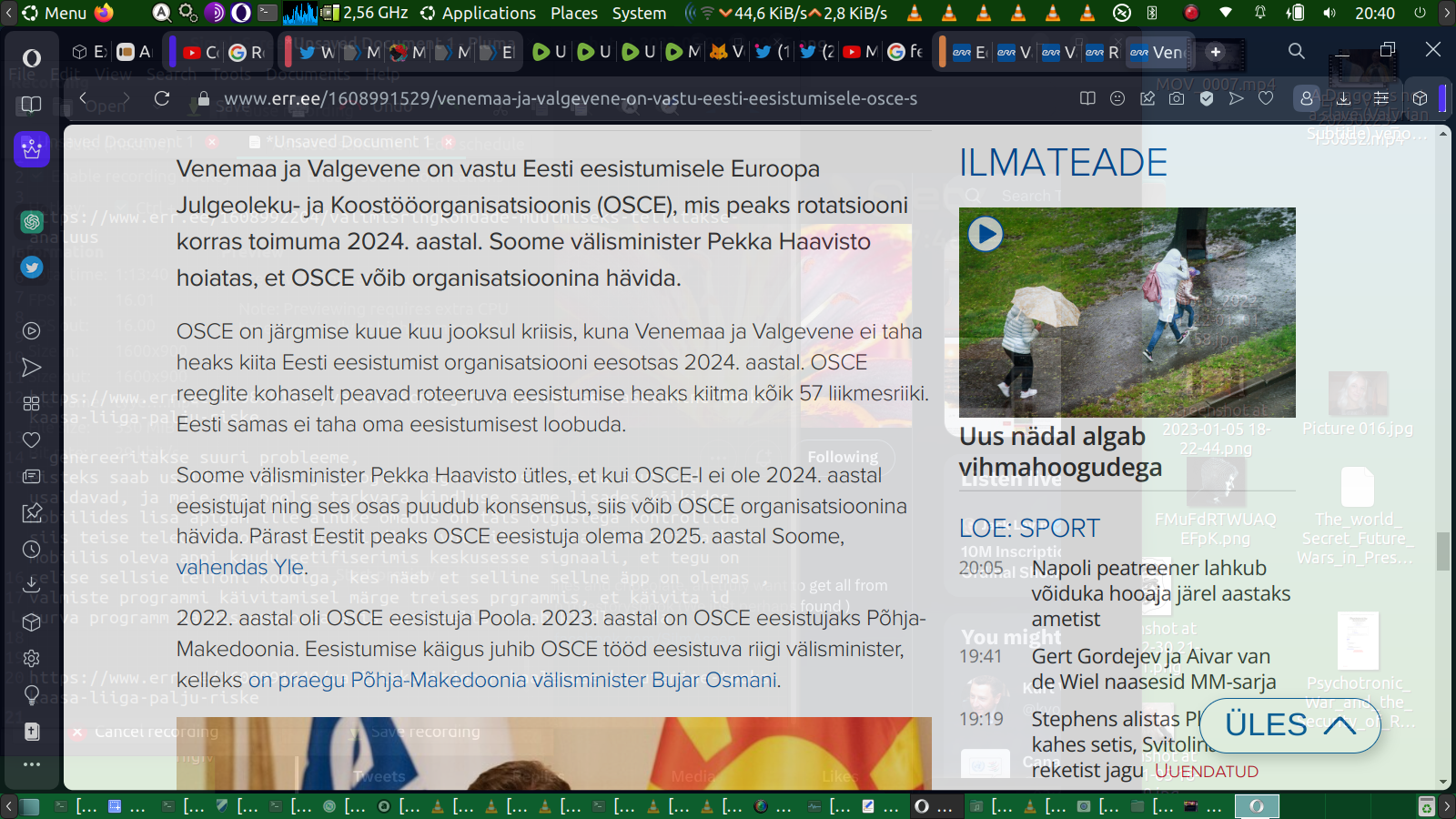View site security lock information
This screenshot has height=819, width=1456.
(x=204, y=98)
